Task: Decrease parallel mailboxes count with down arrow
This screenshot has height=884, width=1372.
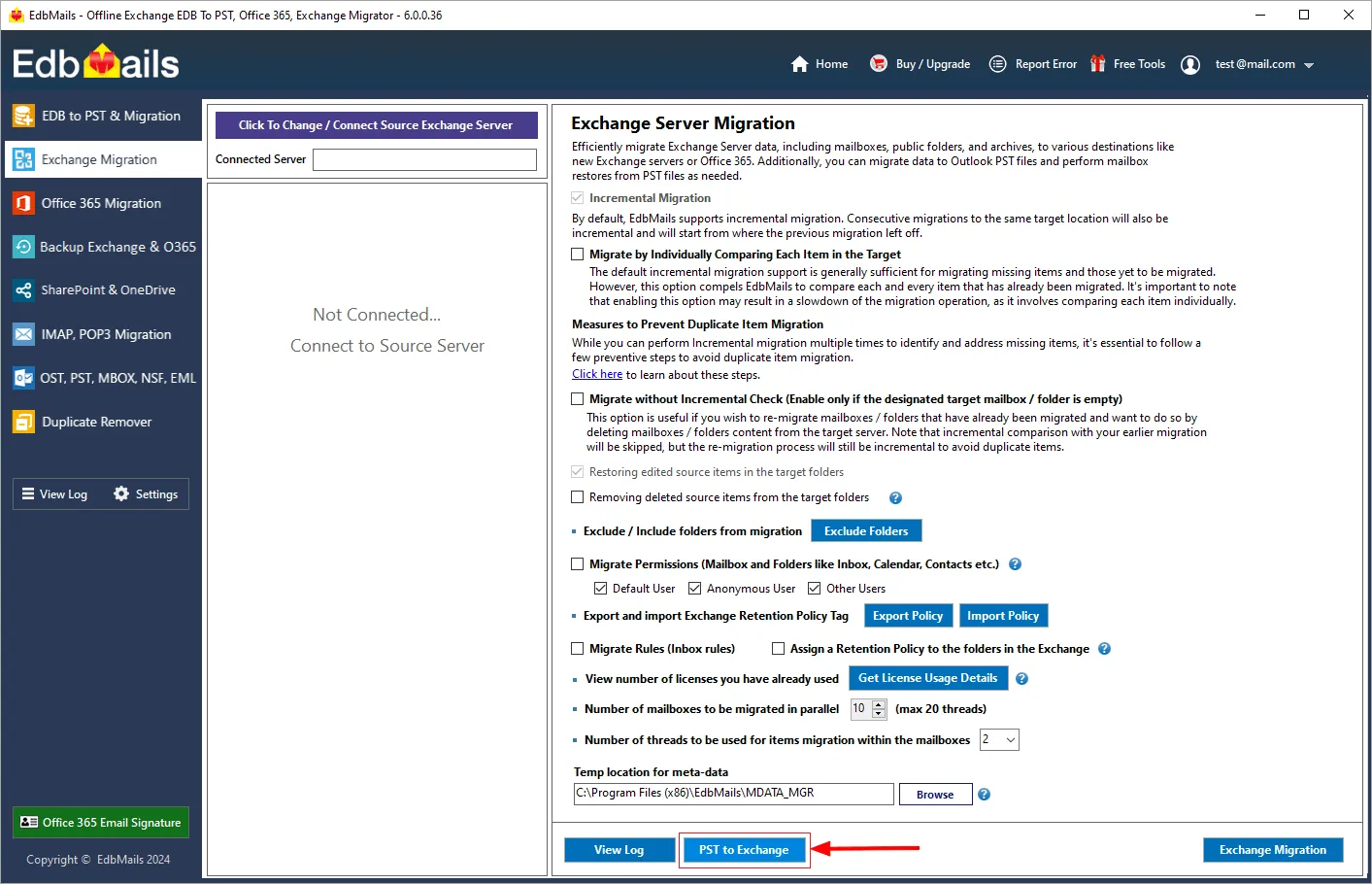Action: (x=879, y=714)
